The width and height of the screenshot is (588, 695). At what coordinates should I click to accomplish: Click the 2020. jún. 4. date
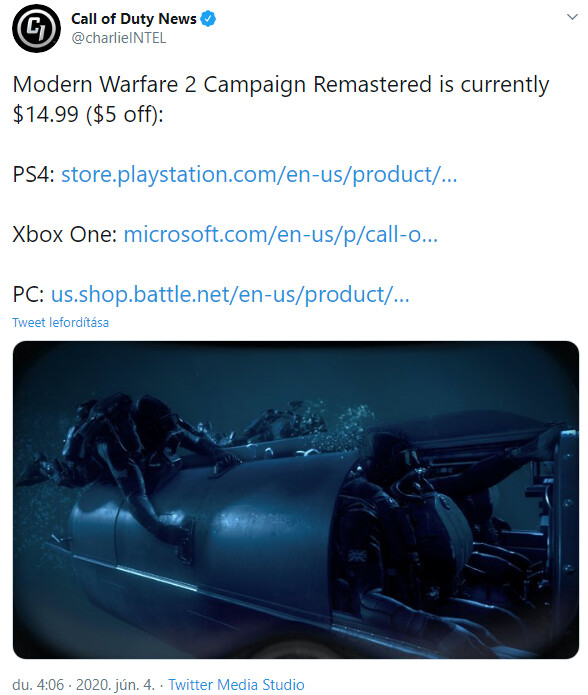(115, 684)
